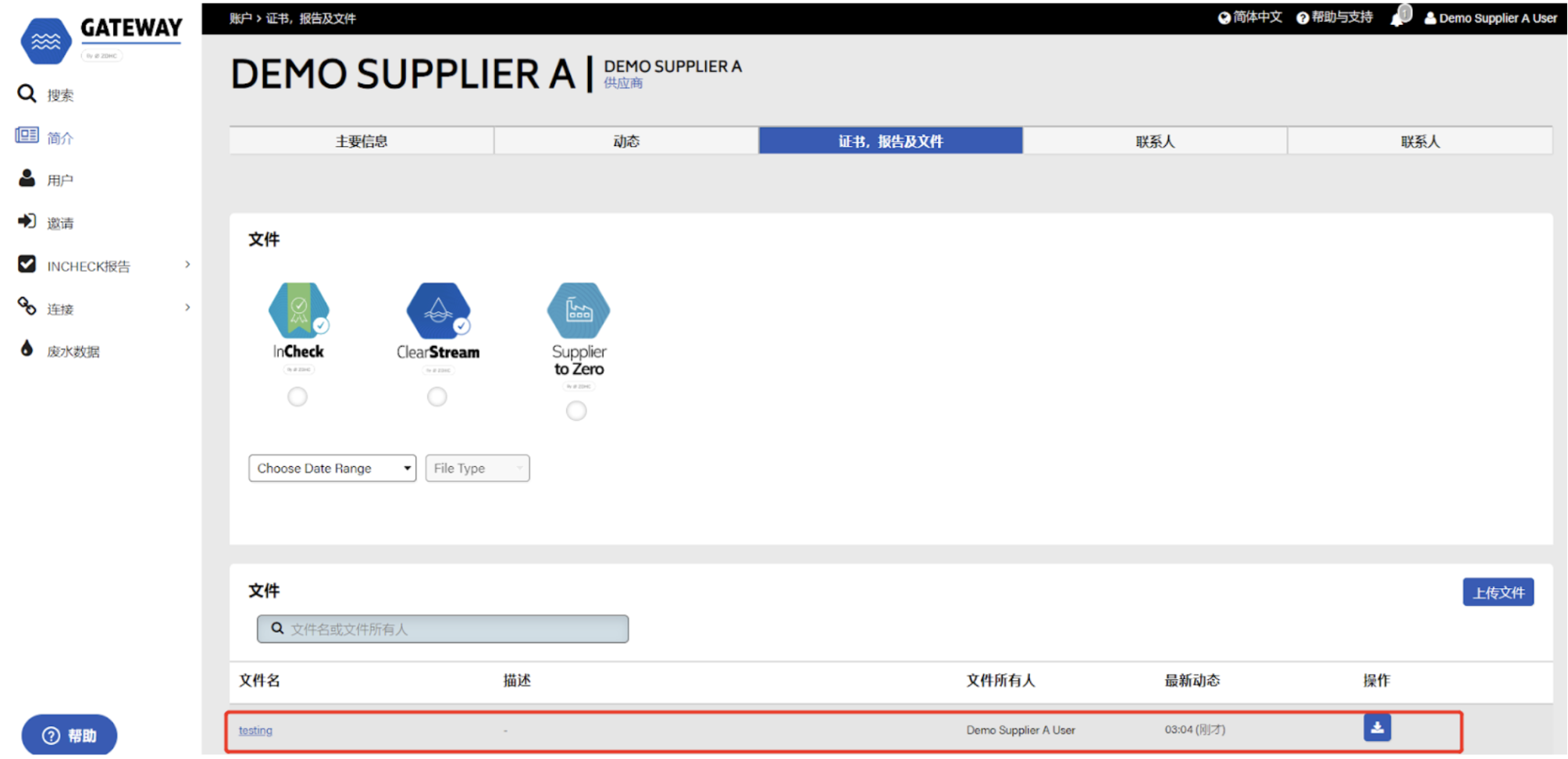
Task: Switch to the 动态 tab
Action: [x=626, y=141]
